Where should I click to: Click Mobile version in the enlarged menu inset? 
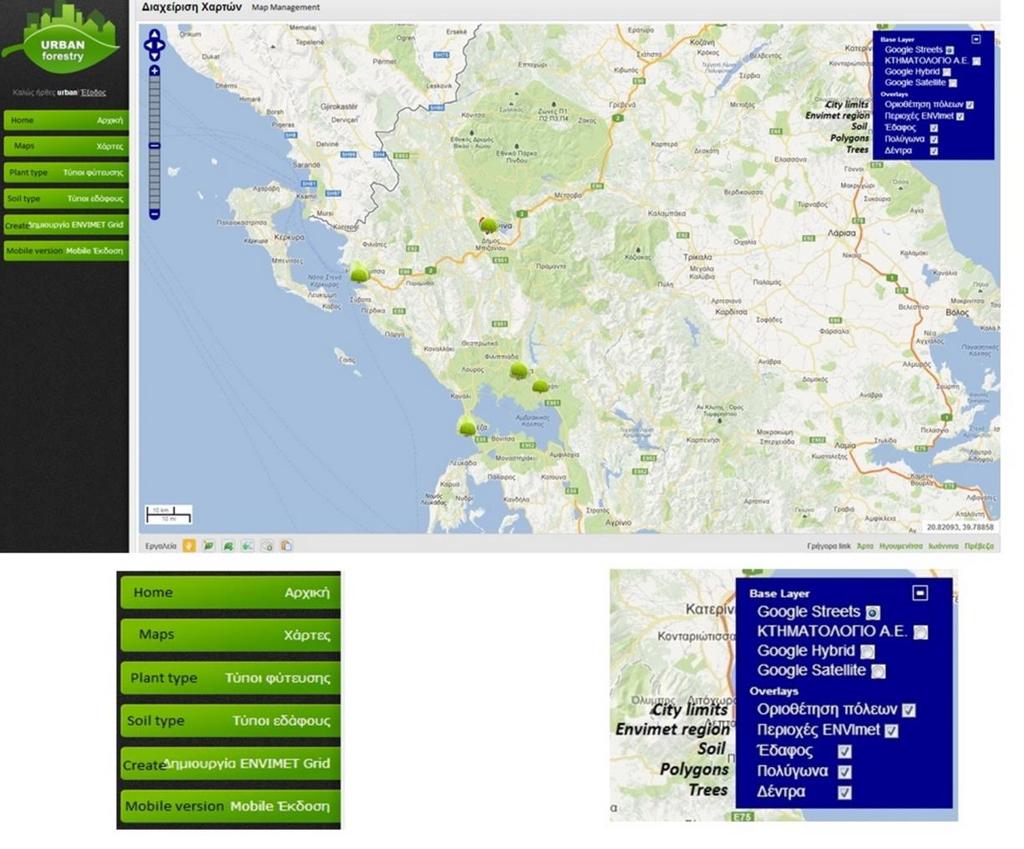click(x=231, y=806)
